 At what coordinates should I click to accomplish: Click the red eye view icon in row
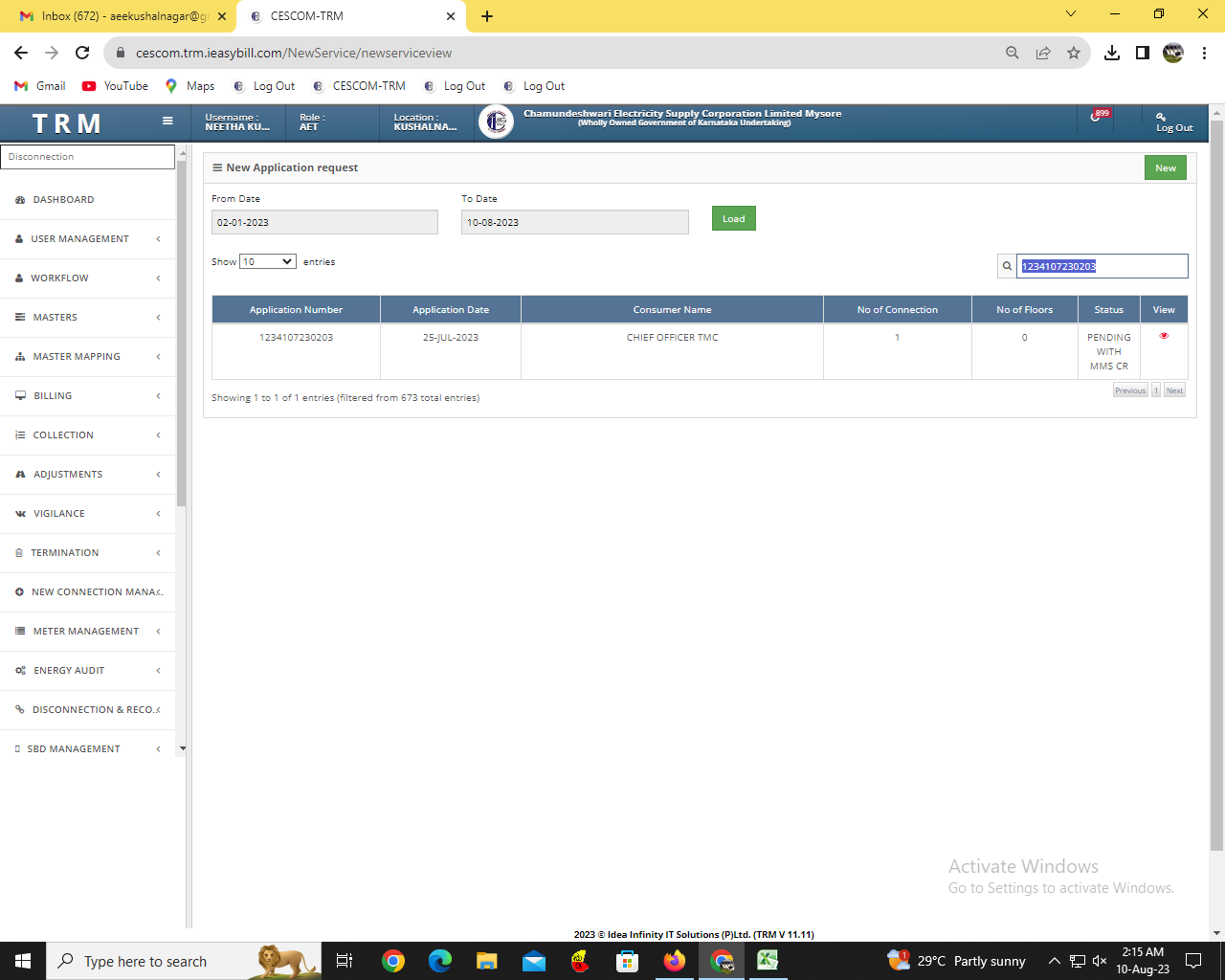tap(1164, 336)
